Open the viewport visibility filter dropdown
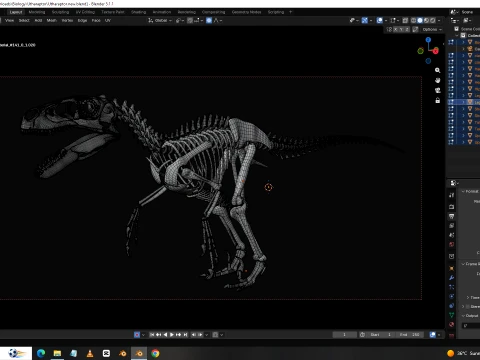480x360 pixels. [x=354, y=20]
